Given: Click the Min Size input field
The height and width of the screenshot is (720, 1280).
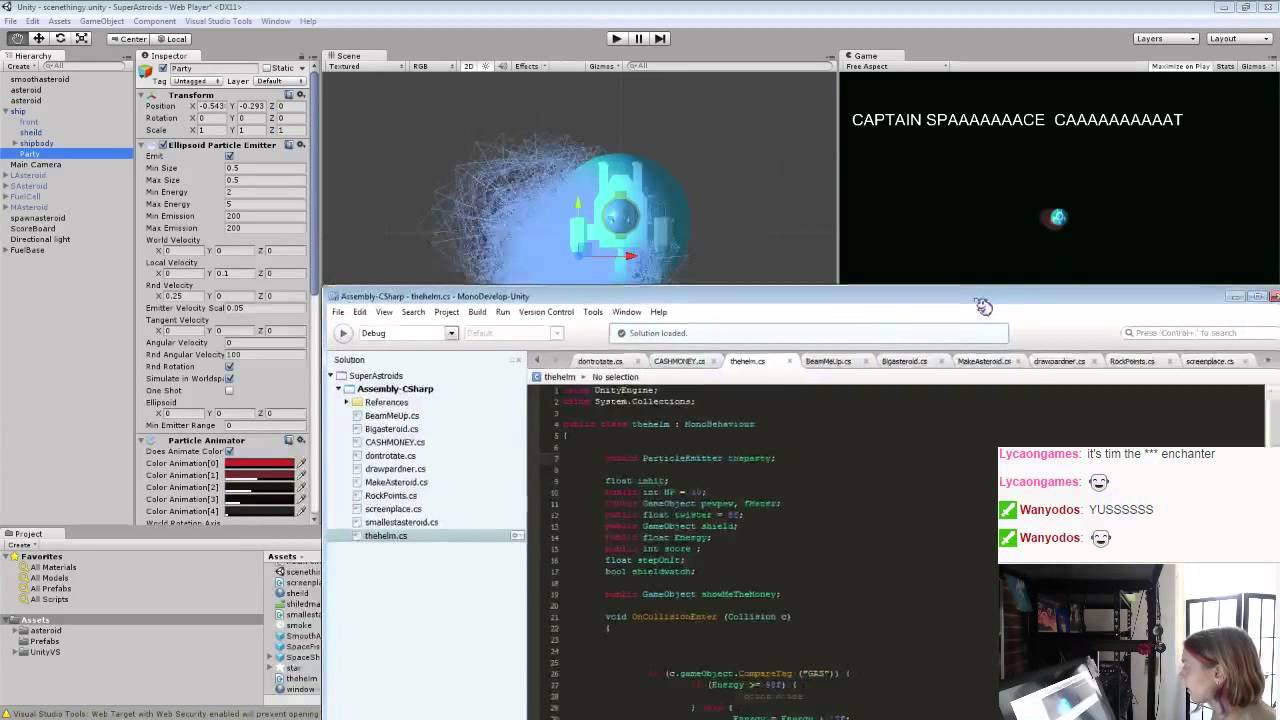Looking at the screenshot, I should click(x=265, y=168).
